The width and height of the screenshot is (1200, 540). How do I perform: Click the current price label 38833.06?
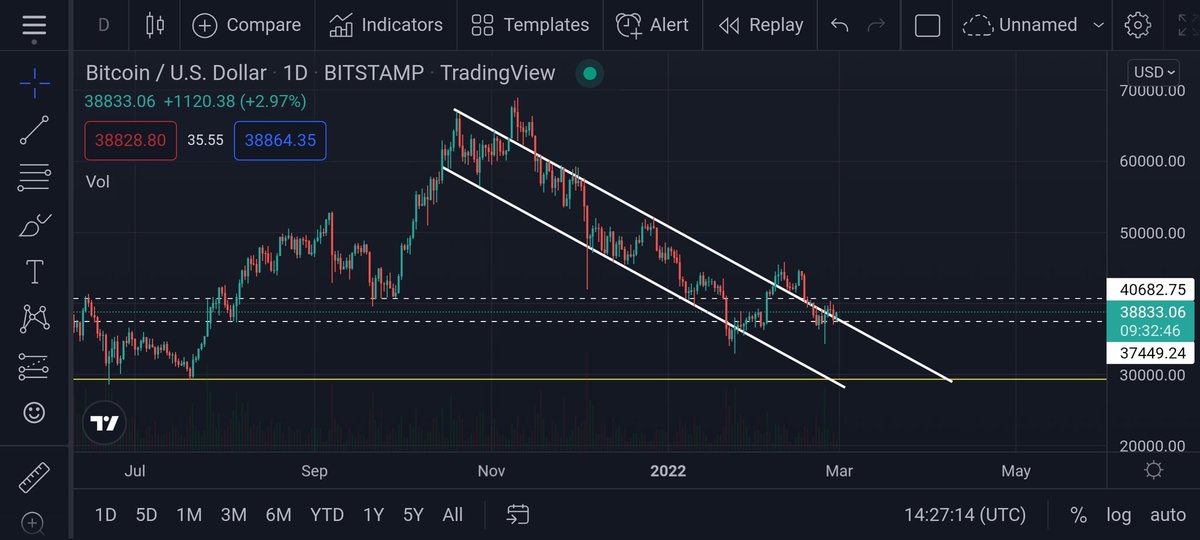click(1152, 321)
